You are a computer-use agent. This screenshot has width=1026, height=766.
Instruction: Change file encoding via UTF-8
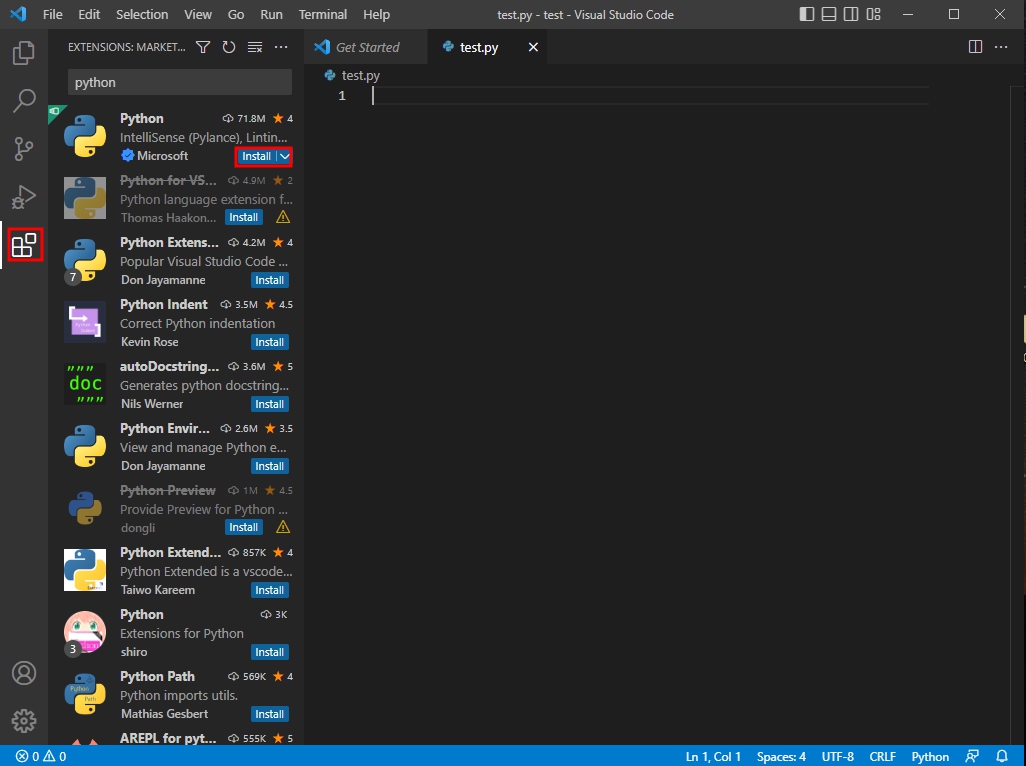pyautogui.click(x=838, y=757)
